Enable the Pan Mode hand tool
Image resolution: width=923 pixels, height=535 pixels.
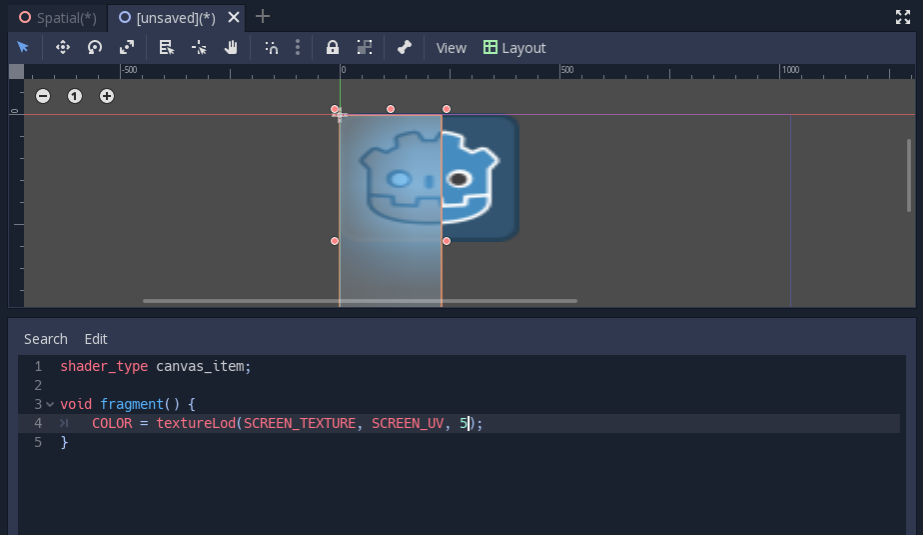(x=231, y=47)
